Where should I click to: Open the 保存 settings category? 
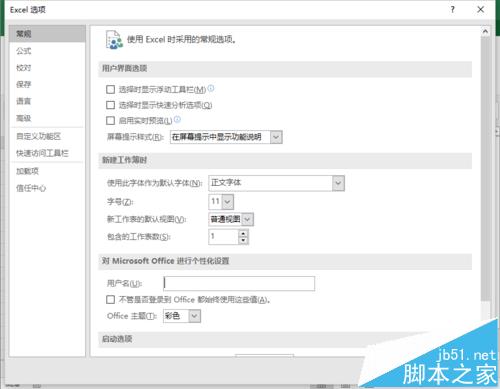tap(47, 84)
